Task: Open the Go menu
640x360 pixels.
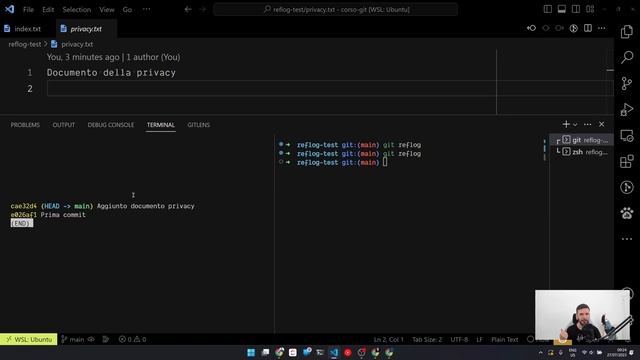Action: 127,9
